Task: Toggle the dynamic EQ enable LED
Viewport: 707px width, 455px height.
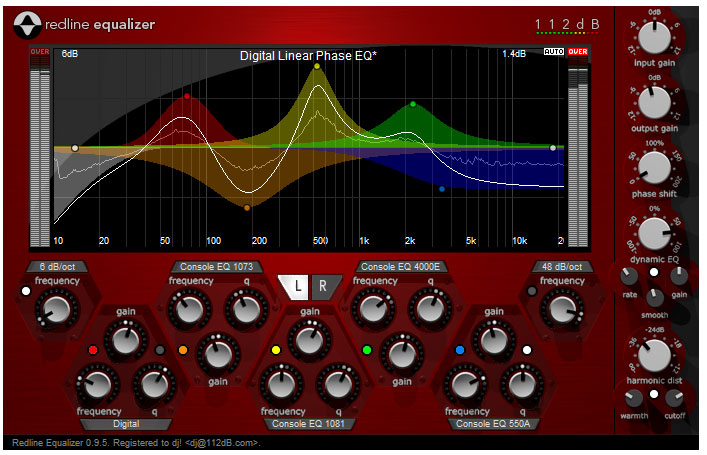Action: pyautogui.click(x=654, y=272)
